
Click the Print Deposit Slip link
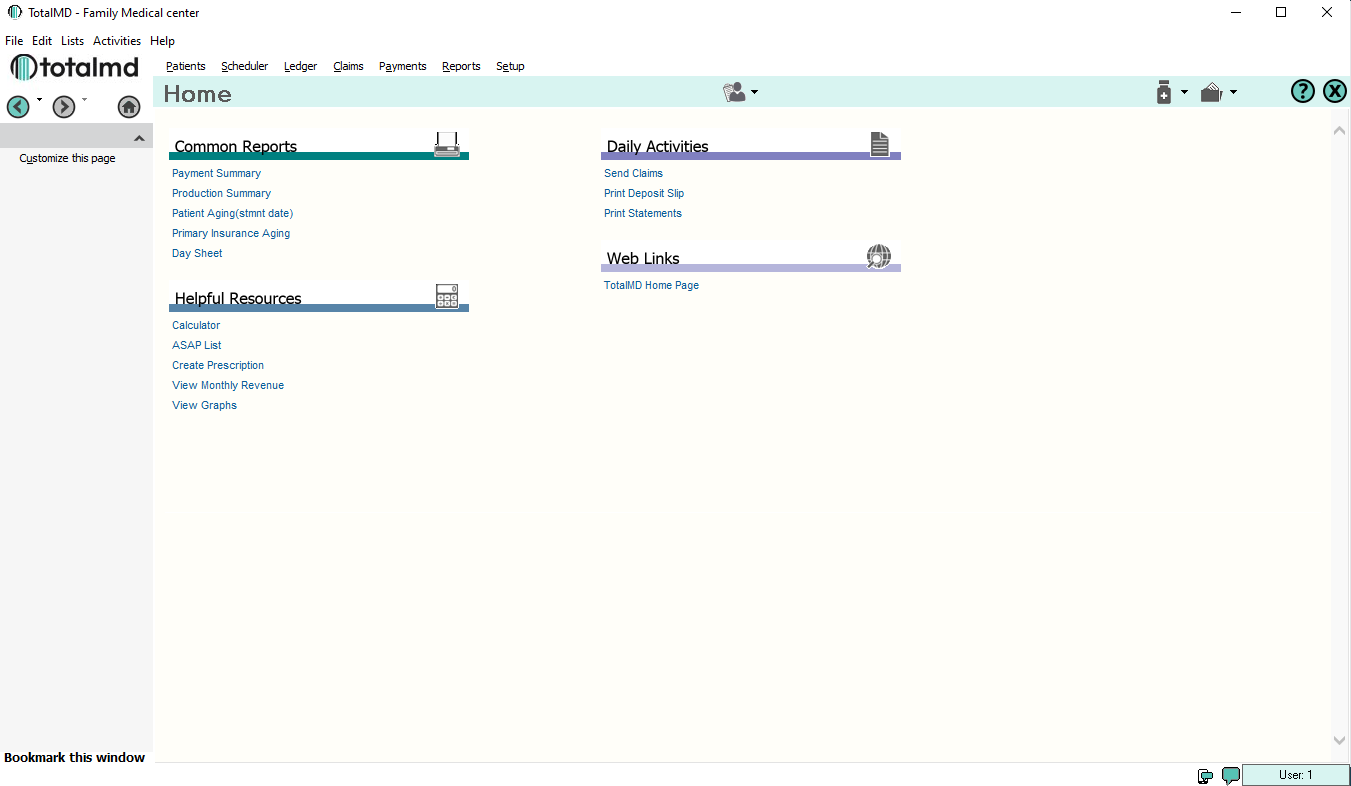tap(644, 193)
